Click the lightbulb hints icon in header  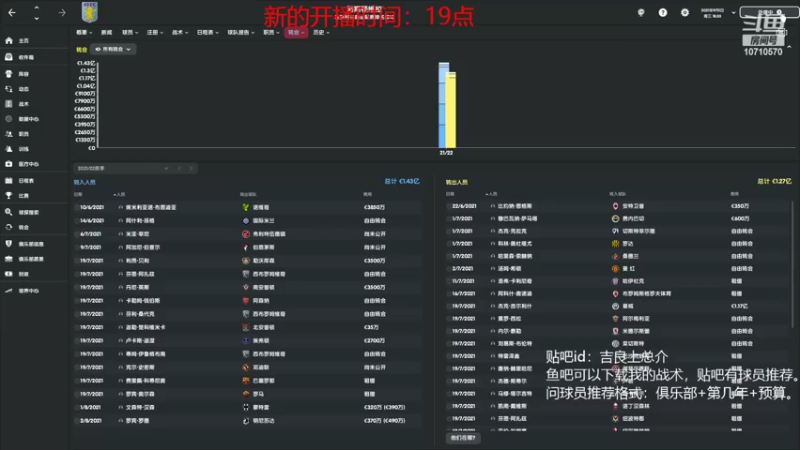point(641,12)
